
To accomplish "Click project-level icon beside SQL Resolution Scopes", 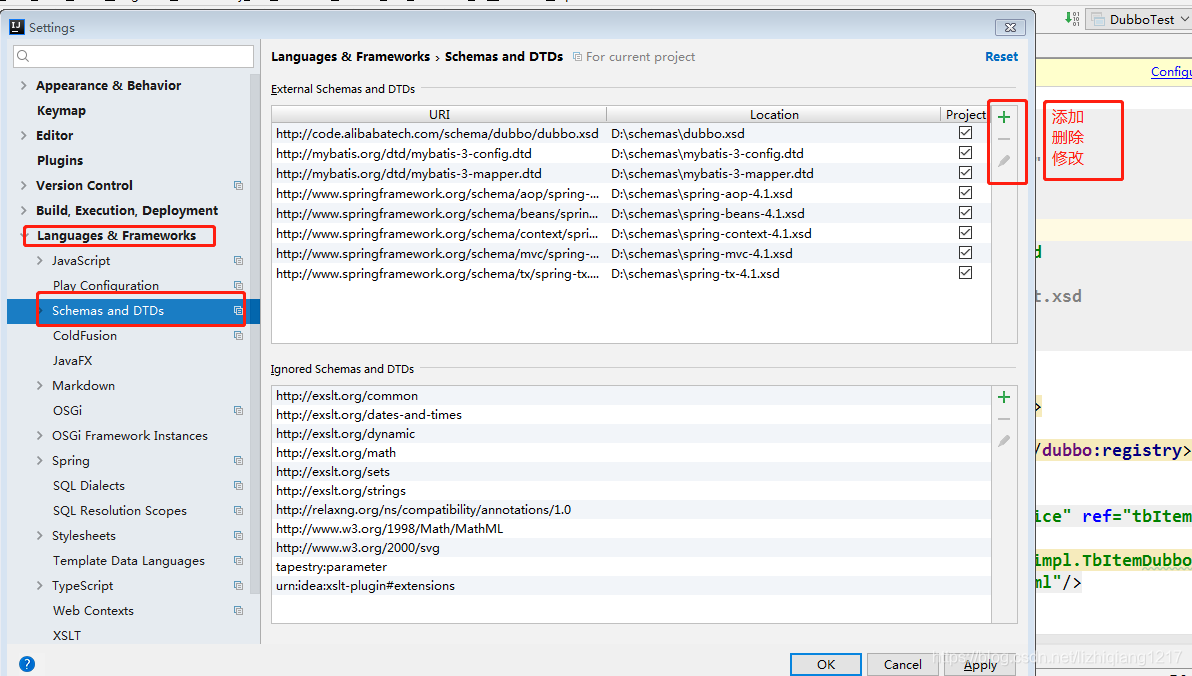I will (x=238, y=511).
